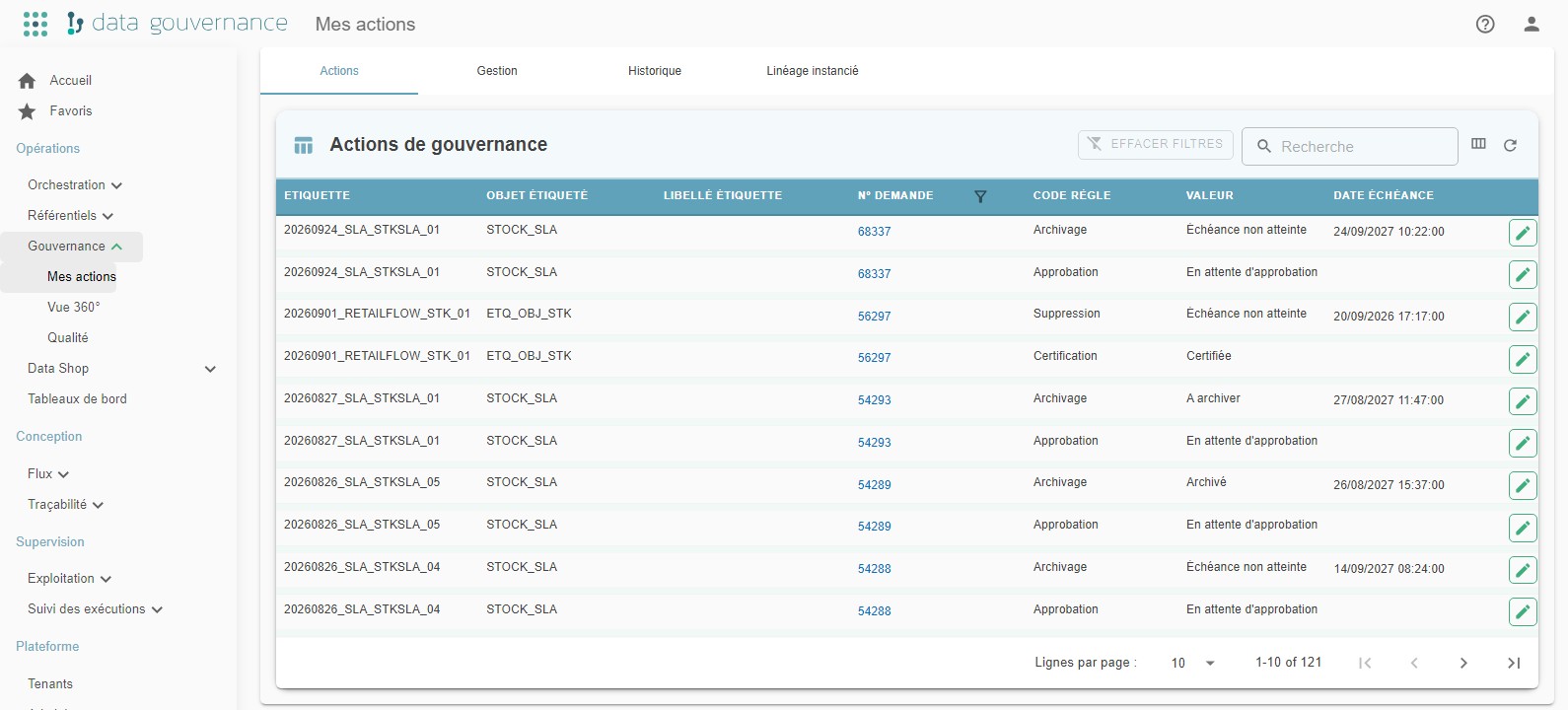Open Qualité in sidebar
The width and height of the screenshot is (1568, 710).
pos(68,338)
